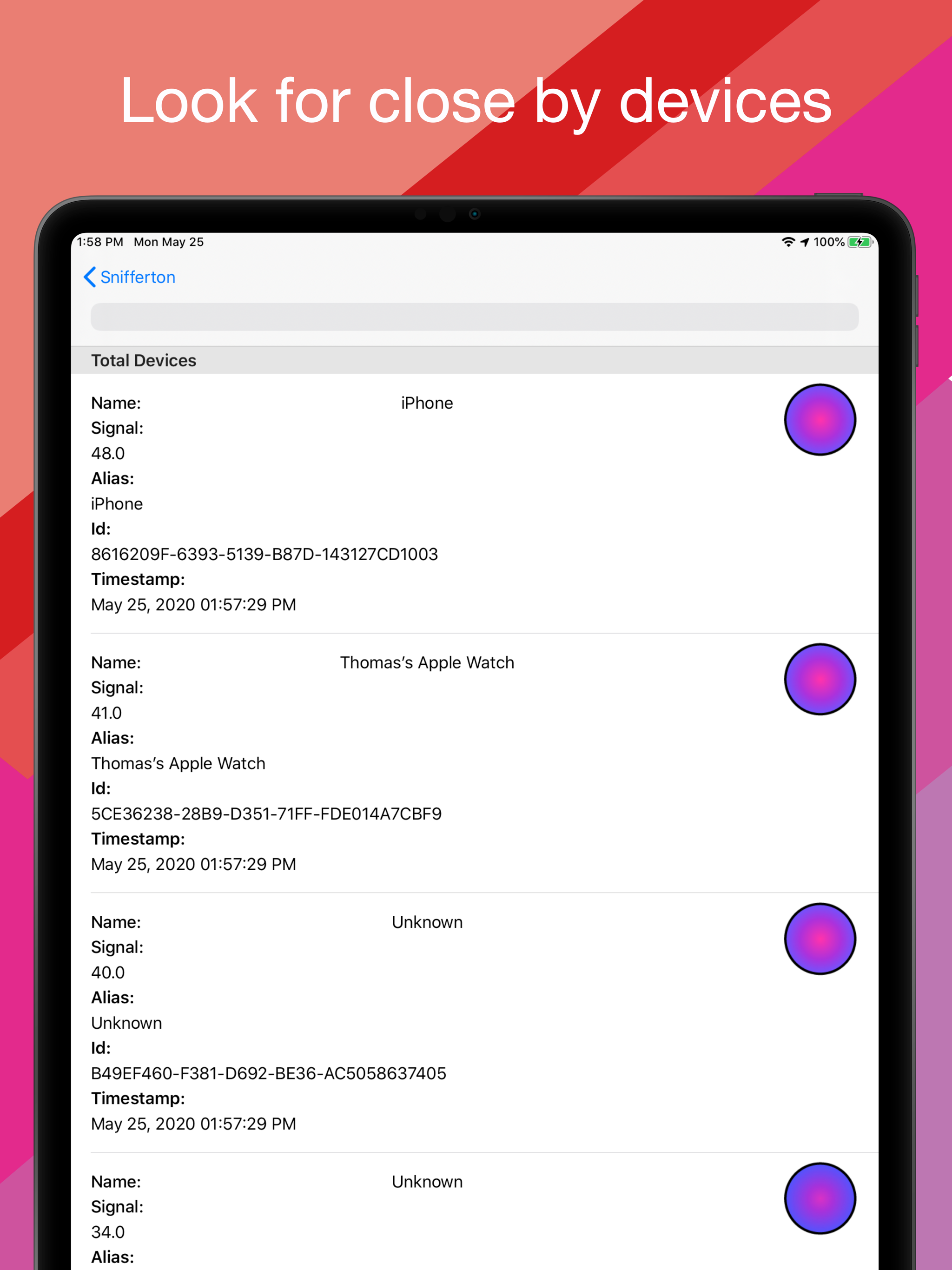Focus the empty search bar field
The width and height of the screenshot is (952, 1270).
475,317
